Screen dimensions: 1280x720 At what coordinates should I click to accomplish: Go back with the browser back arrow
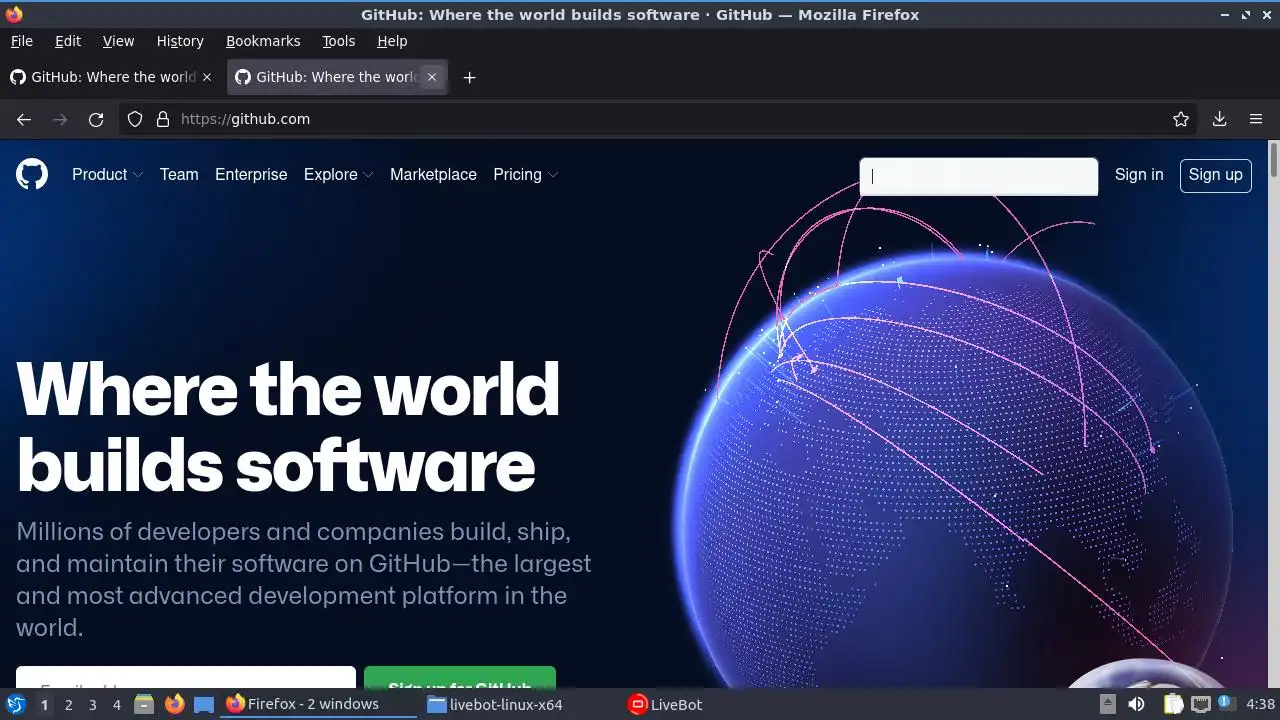pos(24,119)
